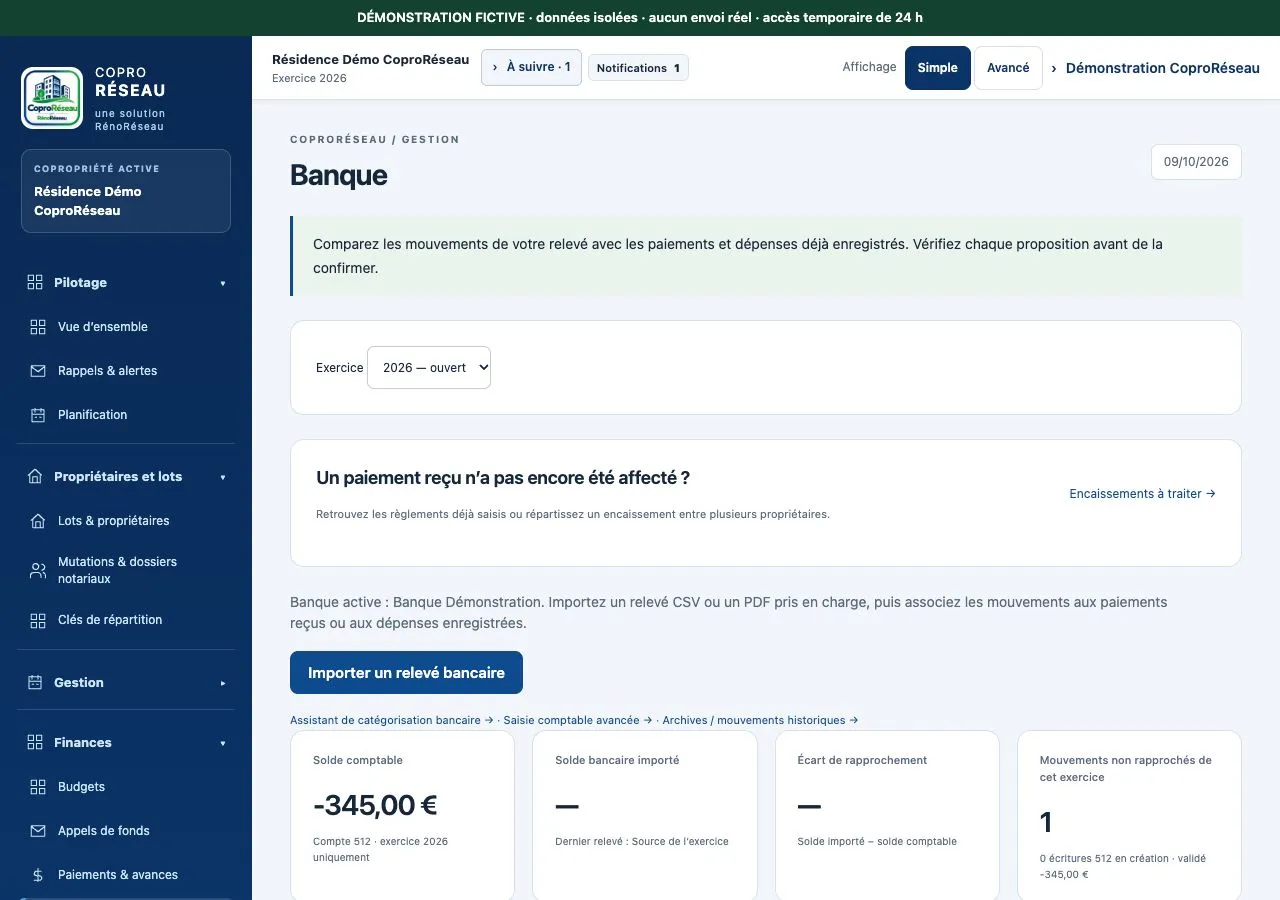Screen dimensions: 1280x900
Task: Click the 09/10/2026 date field
Action: click(x=1196, y=162)
